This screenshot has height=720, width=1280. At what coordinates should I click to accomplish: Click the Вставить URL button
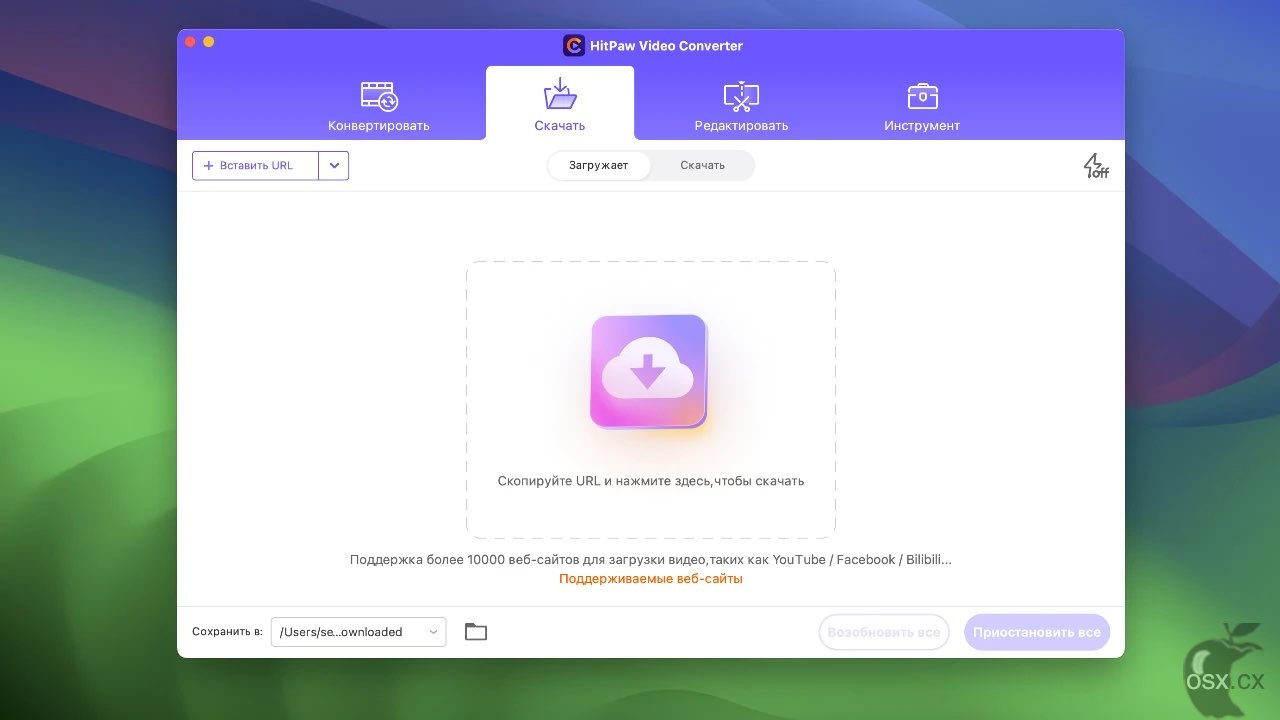(x=256, y=166)
